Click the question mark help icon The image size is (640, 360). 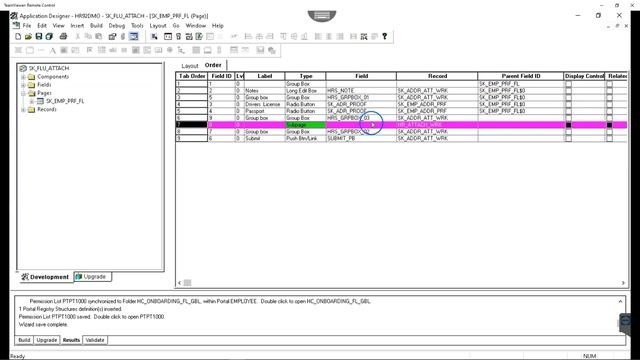(x=384, y=37)
